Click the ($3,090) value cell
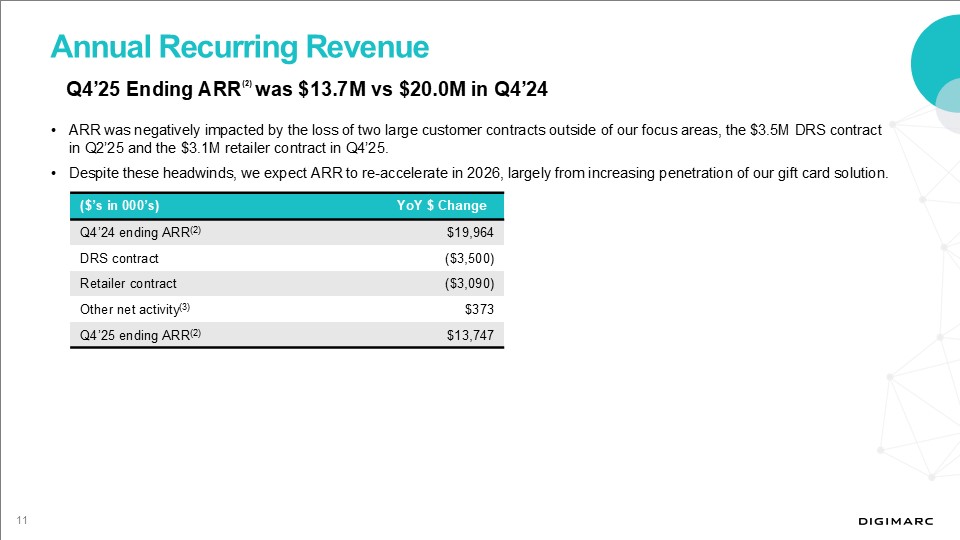The image size is (960, 540). pyautogui.click(x=468, y=283)
